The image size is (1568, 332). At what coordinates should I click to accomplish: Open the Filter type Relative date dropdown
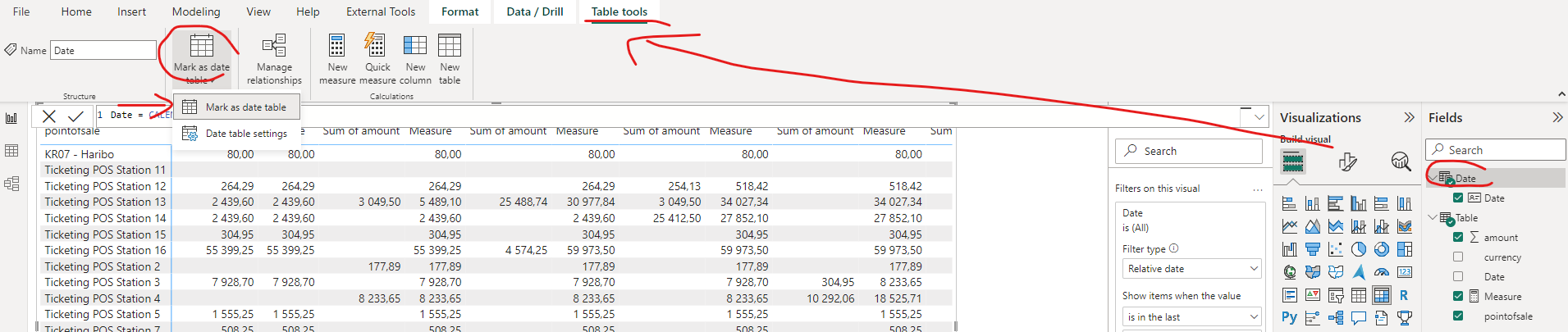point(1192,269)
